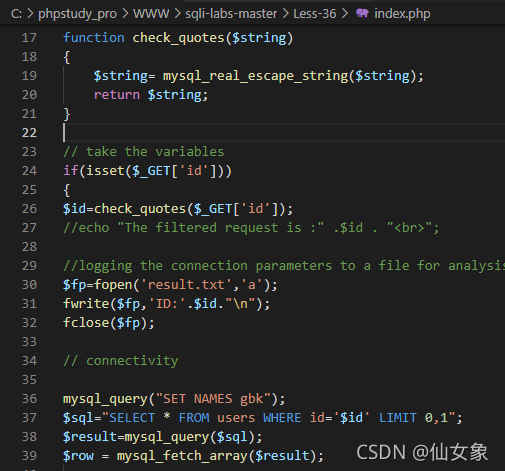505x471 pixels.
Task: Click the '//logging the connection parameters' comment
Action: point(284,266)
